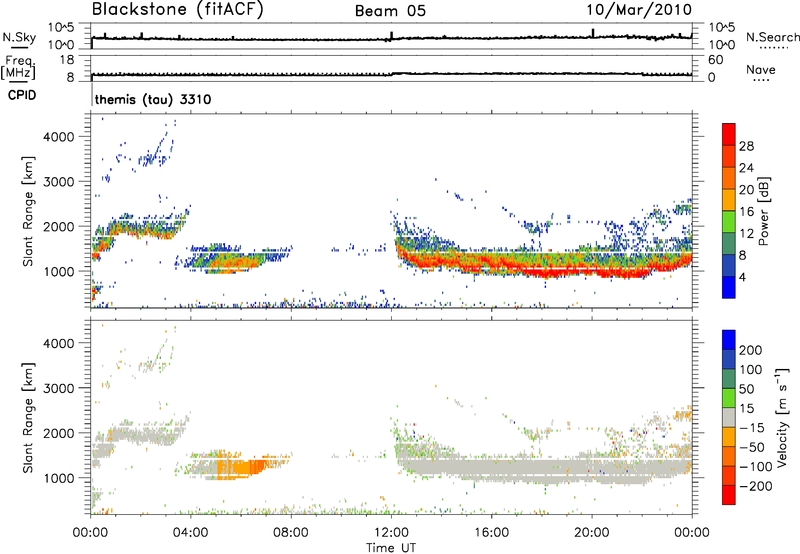Click the "−100" label on the Velocity colorbar

tap(756, 467)
